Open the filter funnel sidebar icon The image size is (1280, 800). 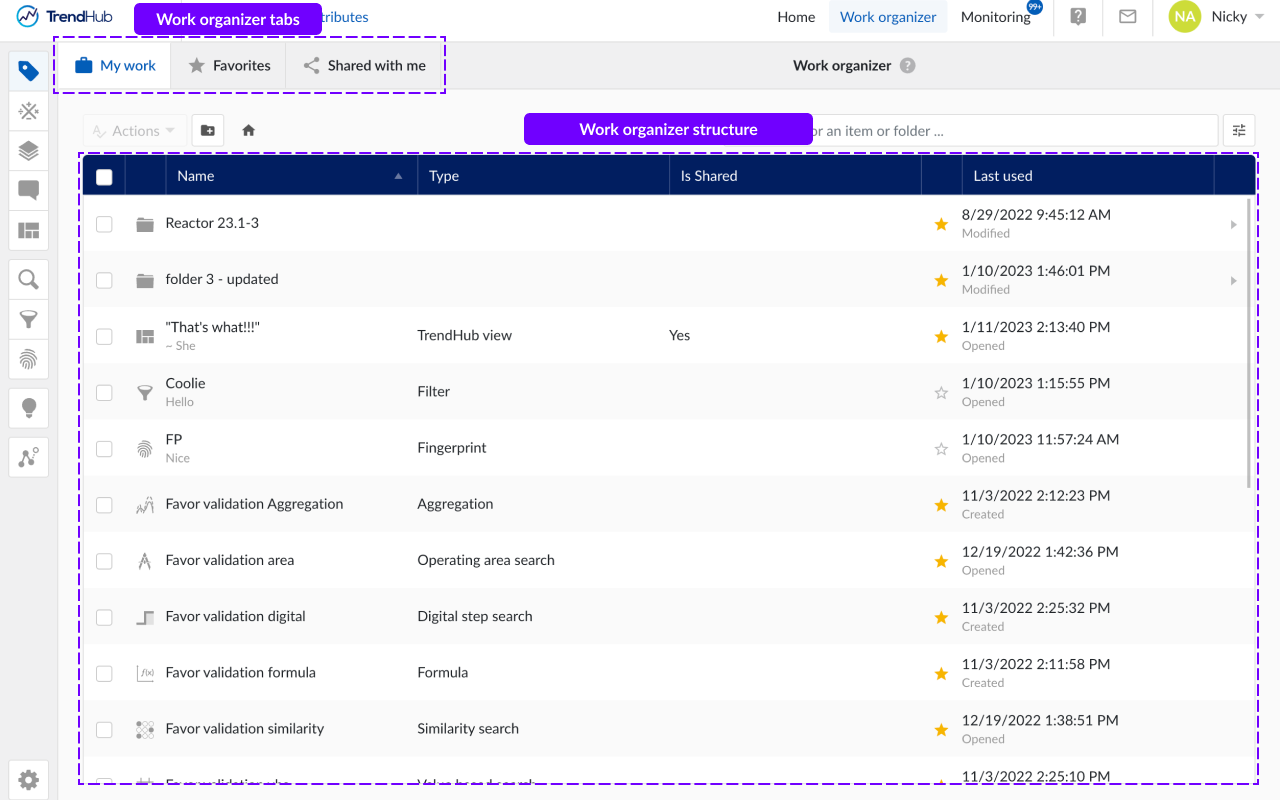29,319
